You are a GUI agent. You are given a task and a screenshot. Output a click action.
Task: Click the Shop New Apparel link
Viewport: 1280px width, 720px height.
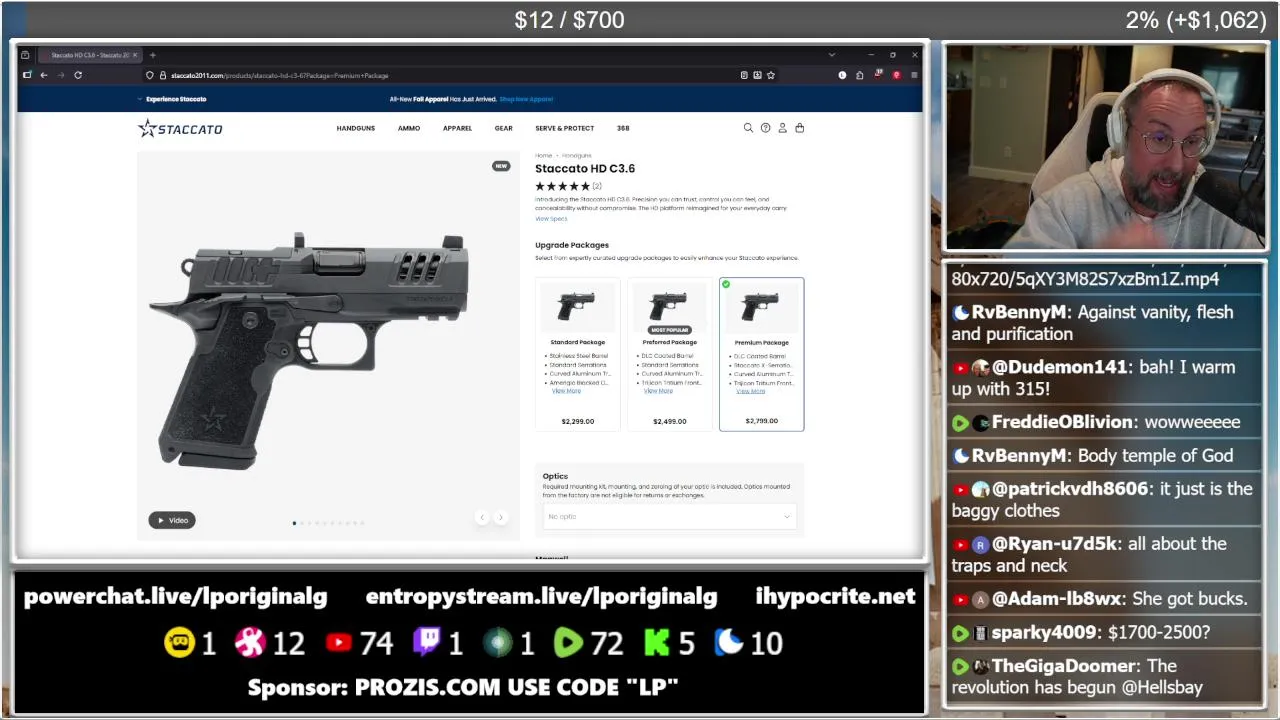[526, 99]
